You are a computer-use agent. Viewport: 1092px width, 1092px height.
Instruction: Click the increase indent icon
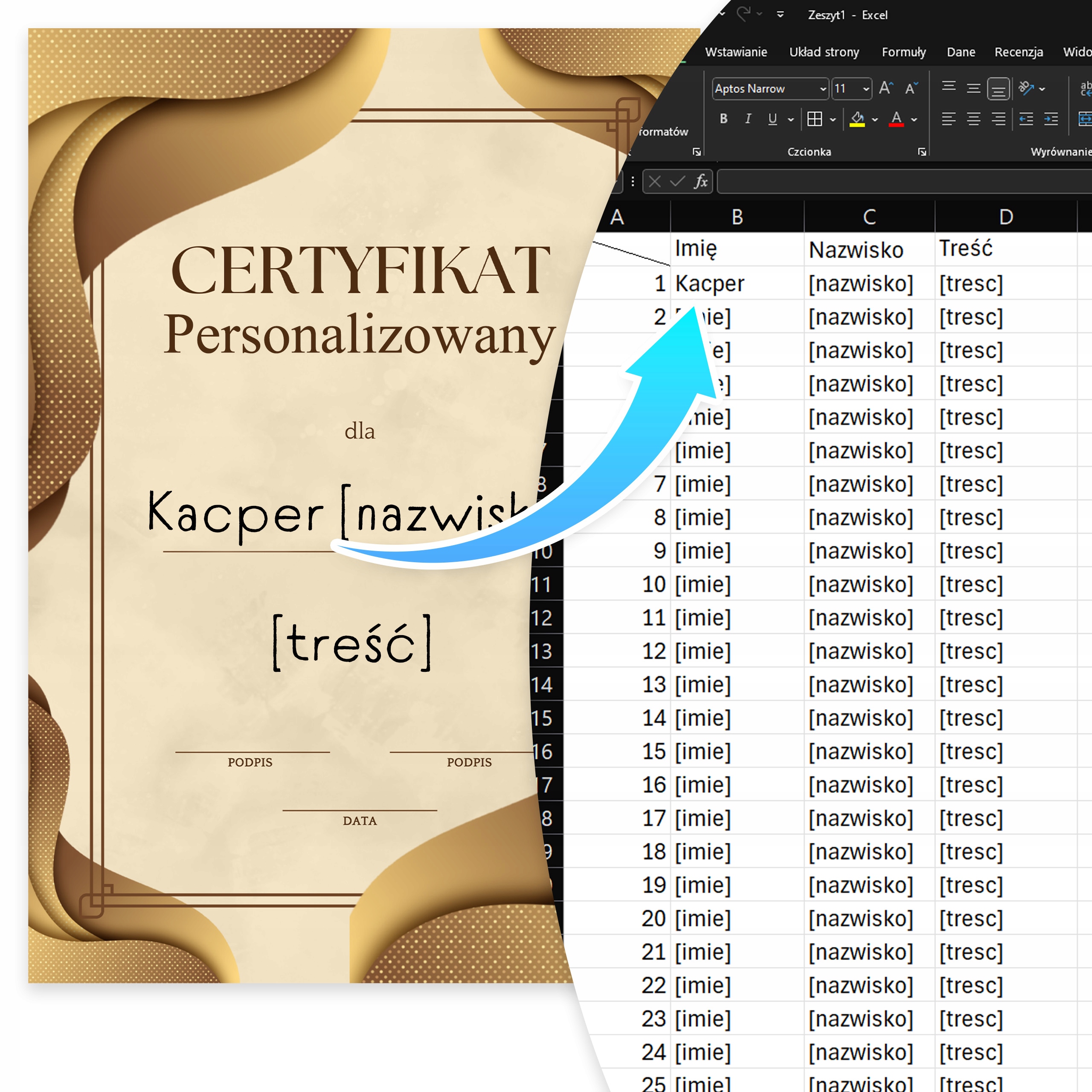tap(1050, 119)
